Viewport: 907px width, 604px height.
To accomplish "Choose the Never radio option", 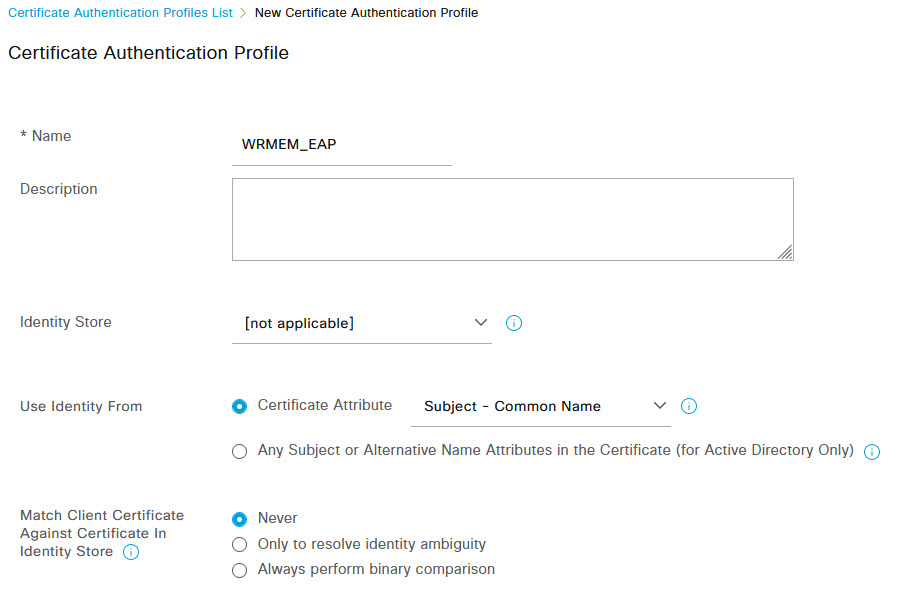I will tap(239, 519).
